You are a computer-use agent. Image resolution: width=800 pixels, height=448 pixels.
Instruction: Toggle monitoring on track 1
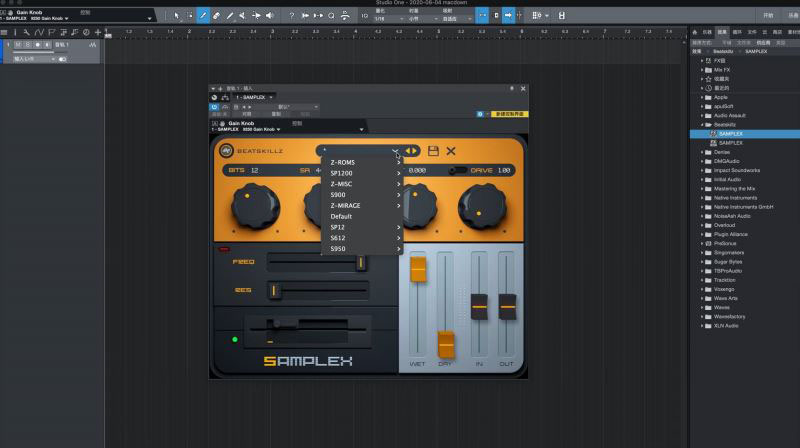click(x=47, y=45)
